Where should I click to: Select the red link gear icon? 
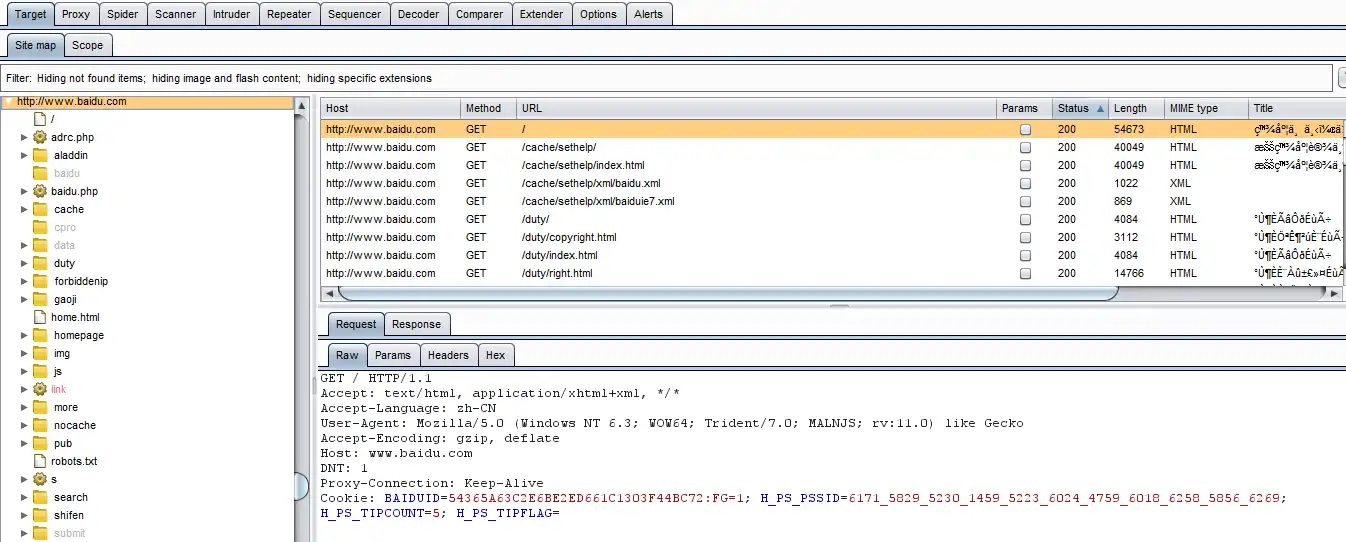(x=40, y=389)
